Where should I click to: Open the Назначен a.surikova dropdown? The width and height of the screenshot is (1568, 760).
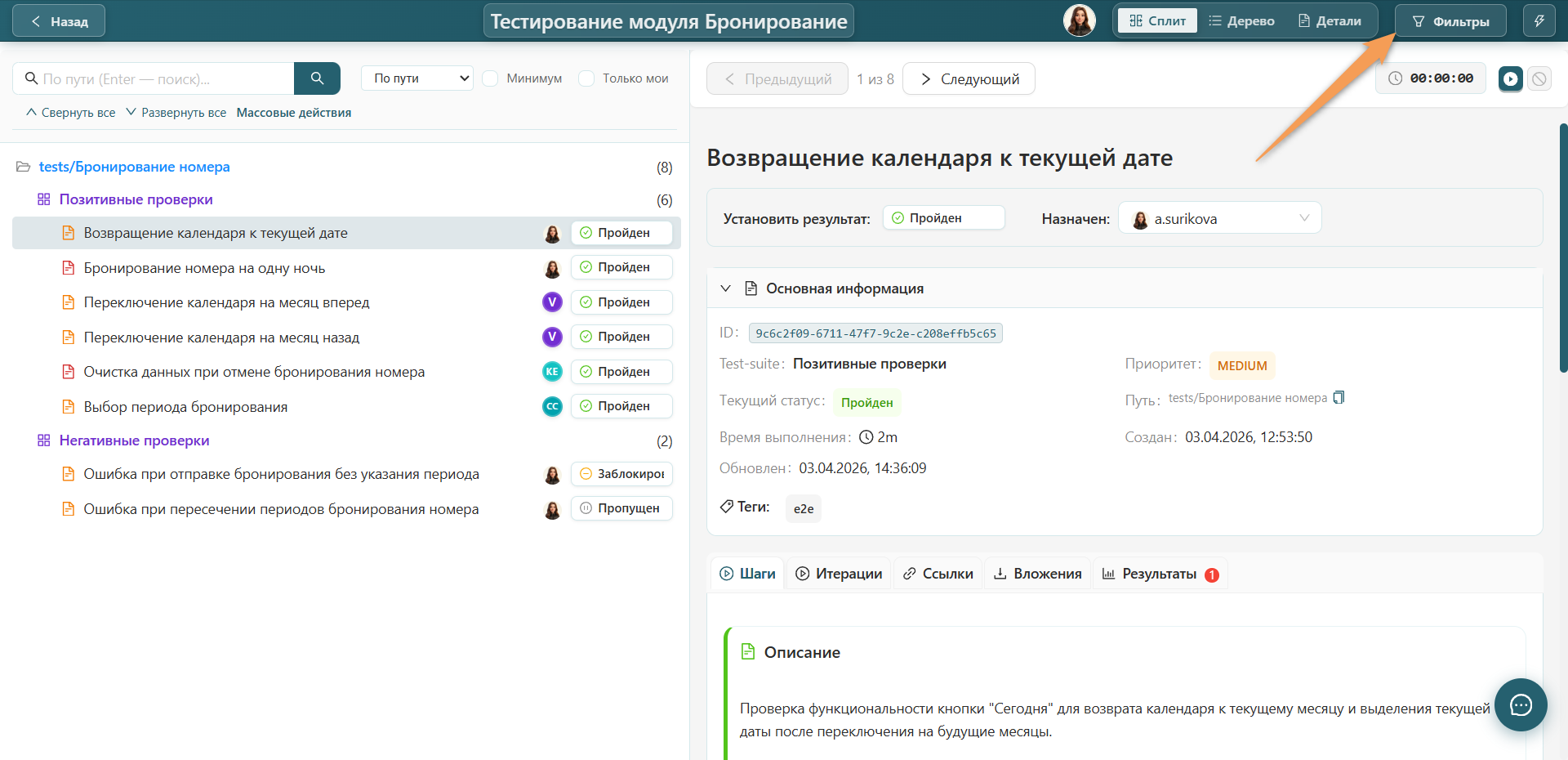[1219, 218]
